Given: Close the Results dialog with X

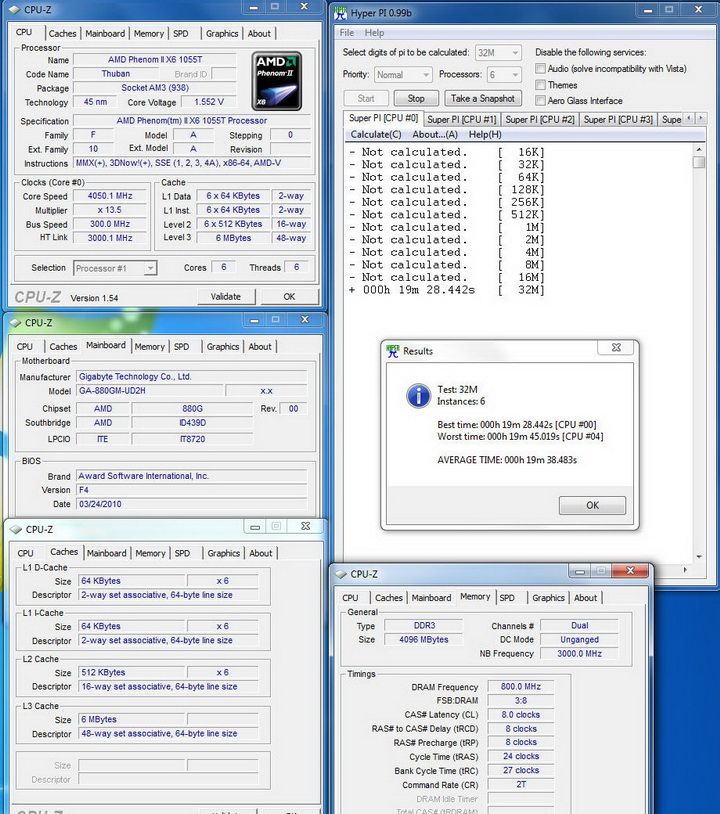Looking at the screenshot, I should 616,347.
